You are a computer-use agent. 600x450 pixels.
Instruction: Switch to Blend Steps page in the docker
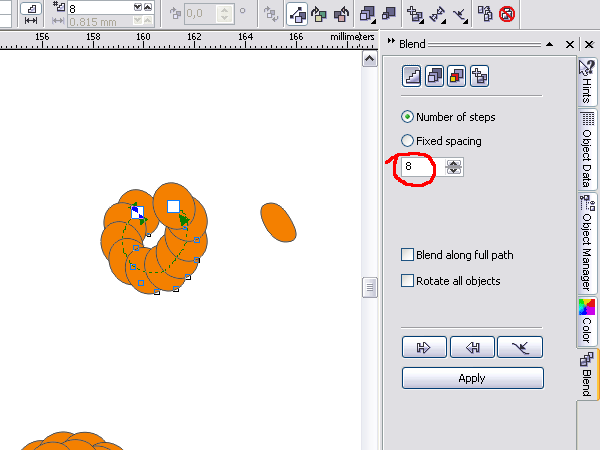(x=412, y=76)
